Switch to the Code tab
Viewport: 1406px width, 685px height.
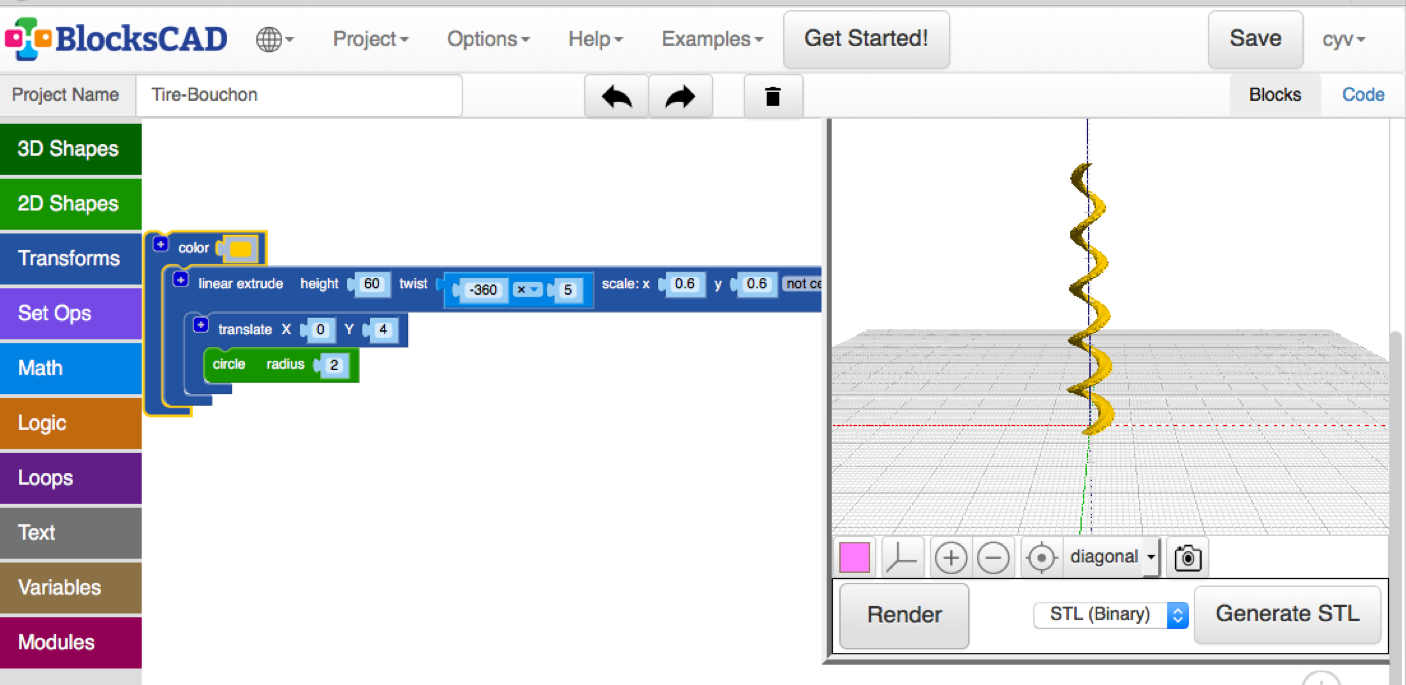point(1362,94)
